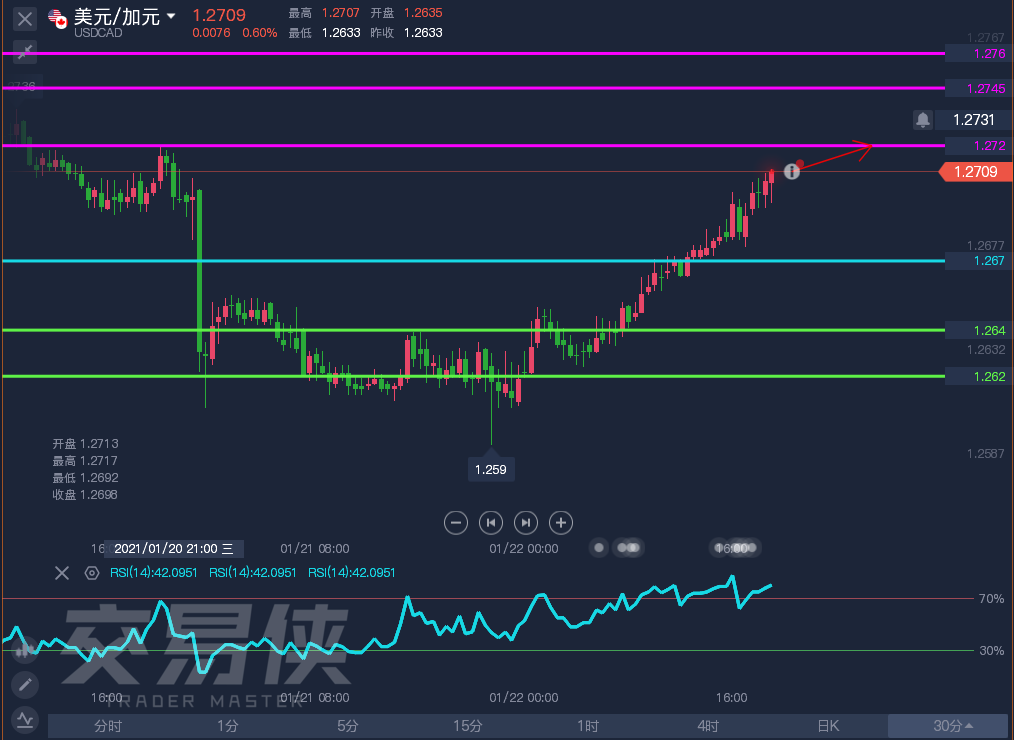The image size is (1014, 740).
Task: Jump to the chart start with the skip-back button
Action: click(491, 523)
